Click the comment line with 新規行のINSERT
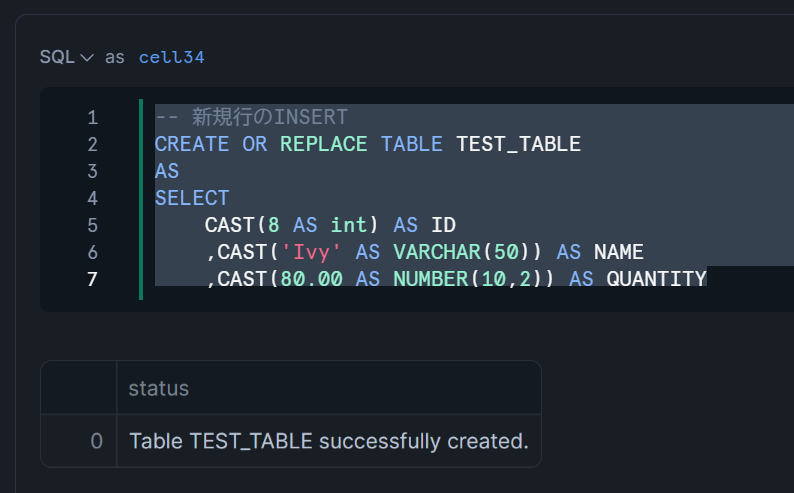The image size is (794, 493). click(x=251, y=117)
